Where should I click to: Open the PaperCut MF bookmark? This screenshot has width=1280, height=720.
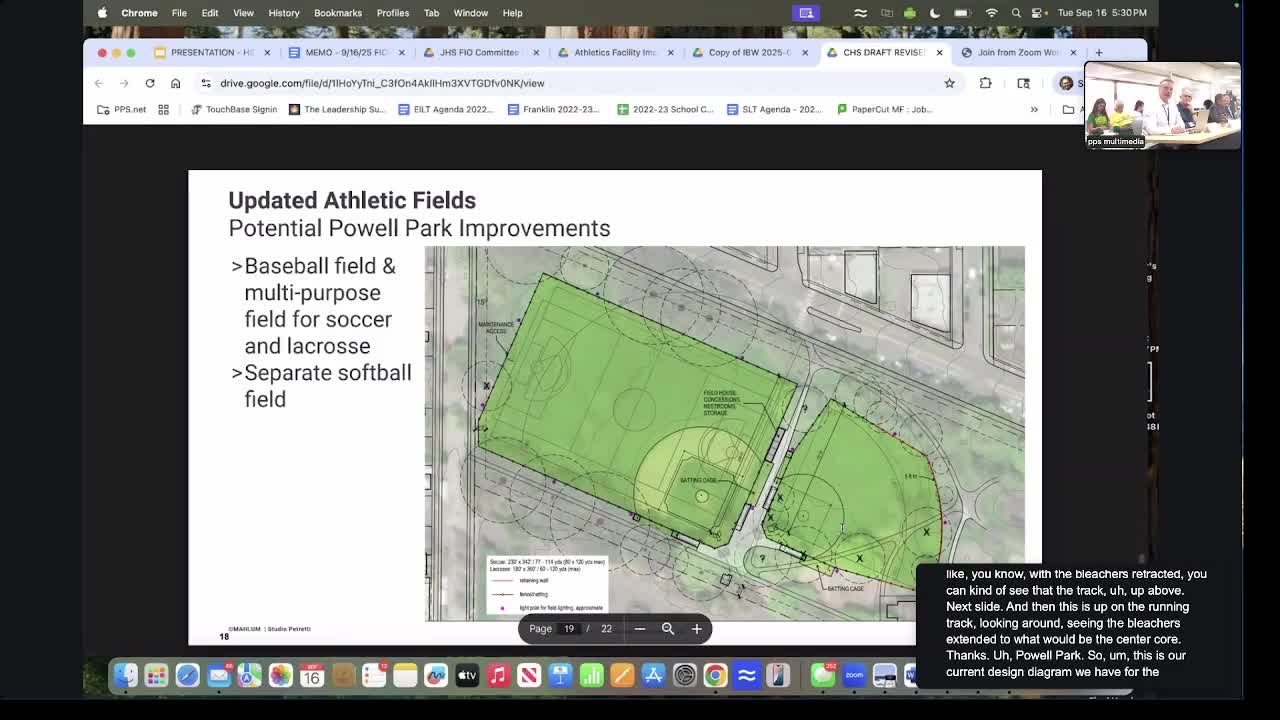[885, 109]
